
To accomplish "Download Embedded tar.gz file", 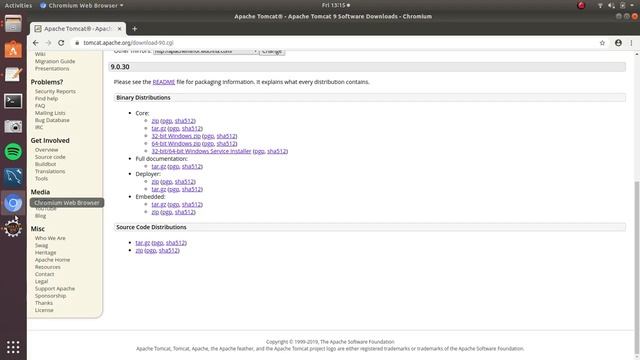I will (159, 204).
